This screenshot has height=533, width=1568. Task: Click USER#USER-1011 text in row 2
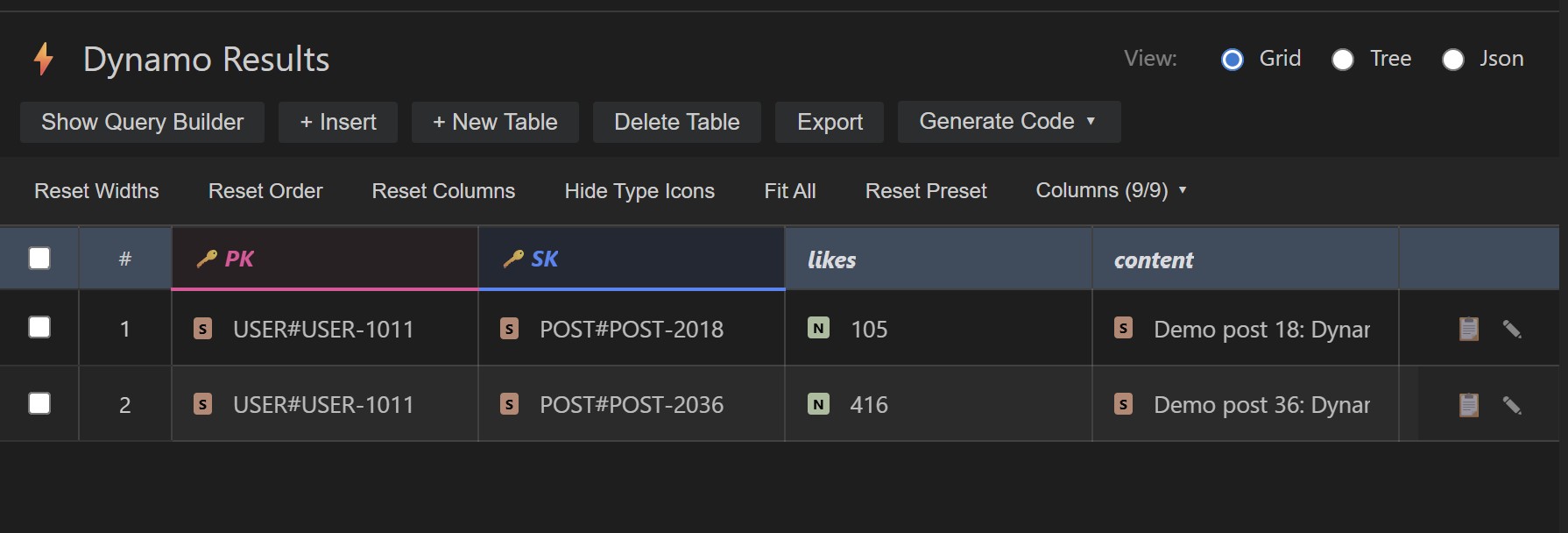[x=323, y=405]
